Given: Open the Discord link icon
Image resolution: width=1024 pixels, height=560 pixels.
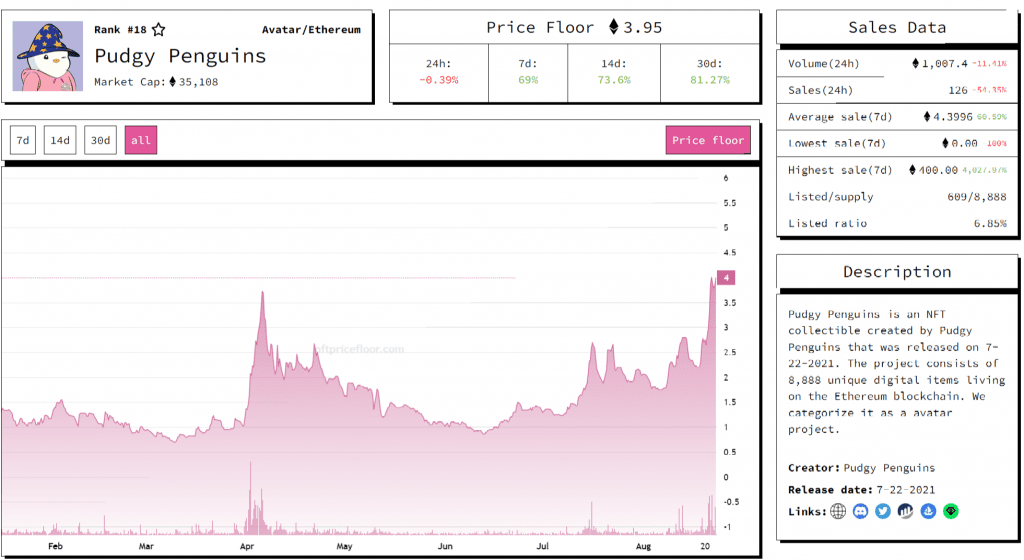Looking at the screenshot, I should coord(861,511).
